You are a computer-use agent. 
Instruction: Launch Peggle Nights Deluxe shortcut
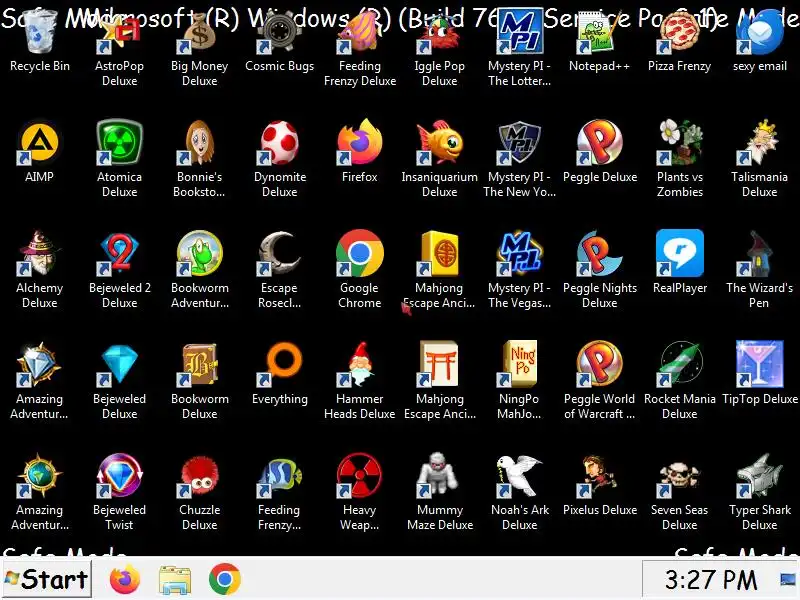pyautogui.click(x=599, y=254)
